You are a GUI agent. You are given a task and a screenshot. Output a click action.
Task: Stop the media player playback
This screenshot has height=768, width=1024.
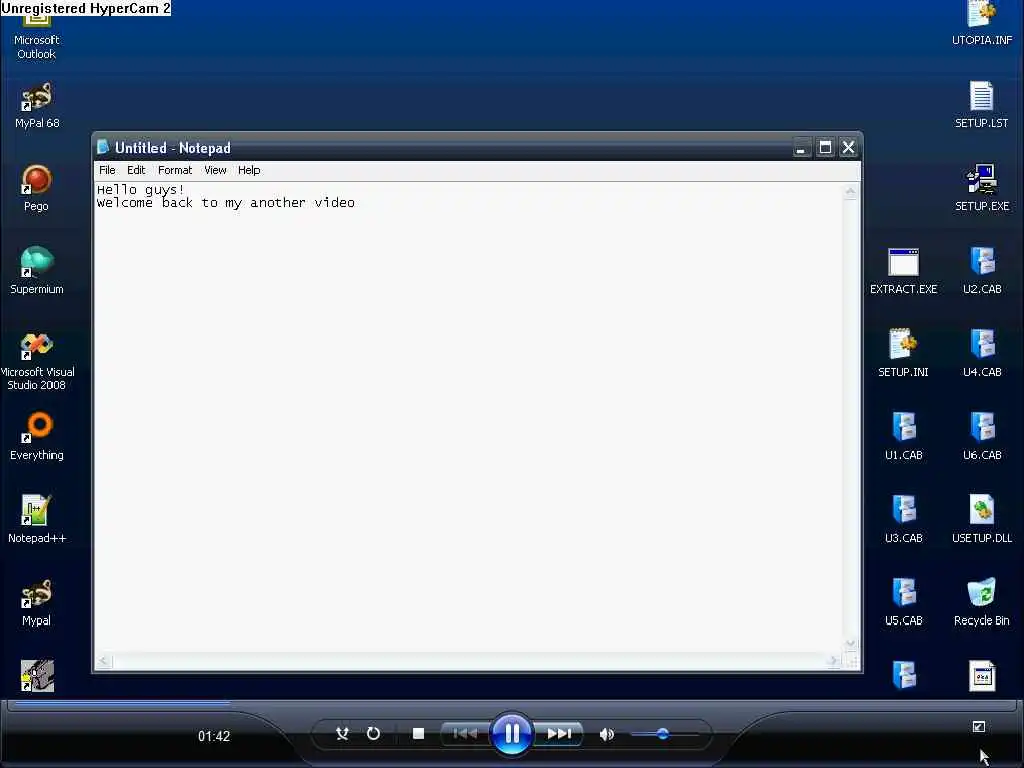pyautogui.click(x=419, y=733)
